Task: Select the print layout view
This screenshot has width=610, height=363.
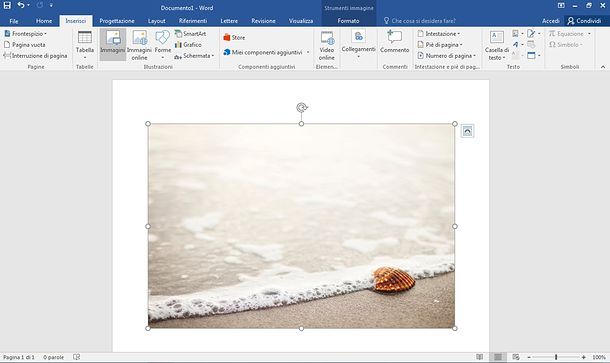Action: click(498, 357)
